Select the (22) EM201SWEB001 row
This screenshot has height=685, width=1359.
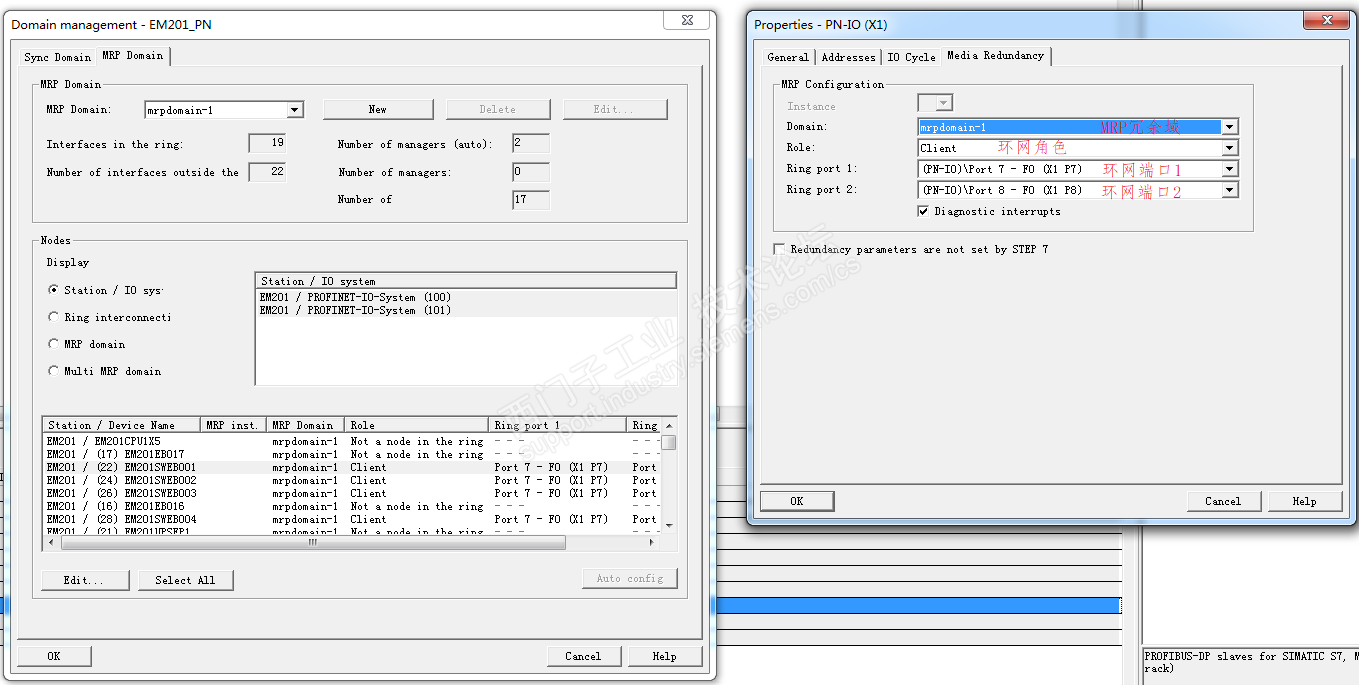352,467
